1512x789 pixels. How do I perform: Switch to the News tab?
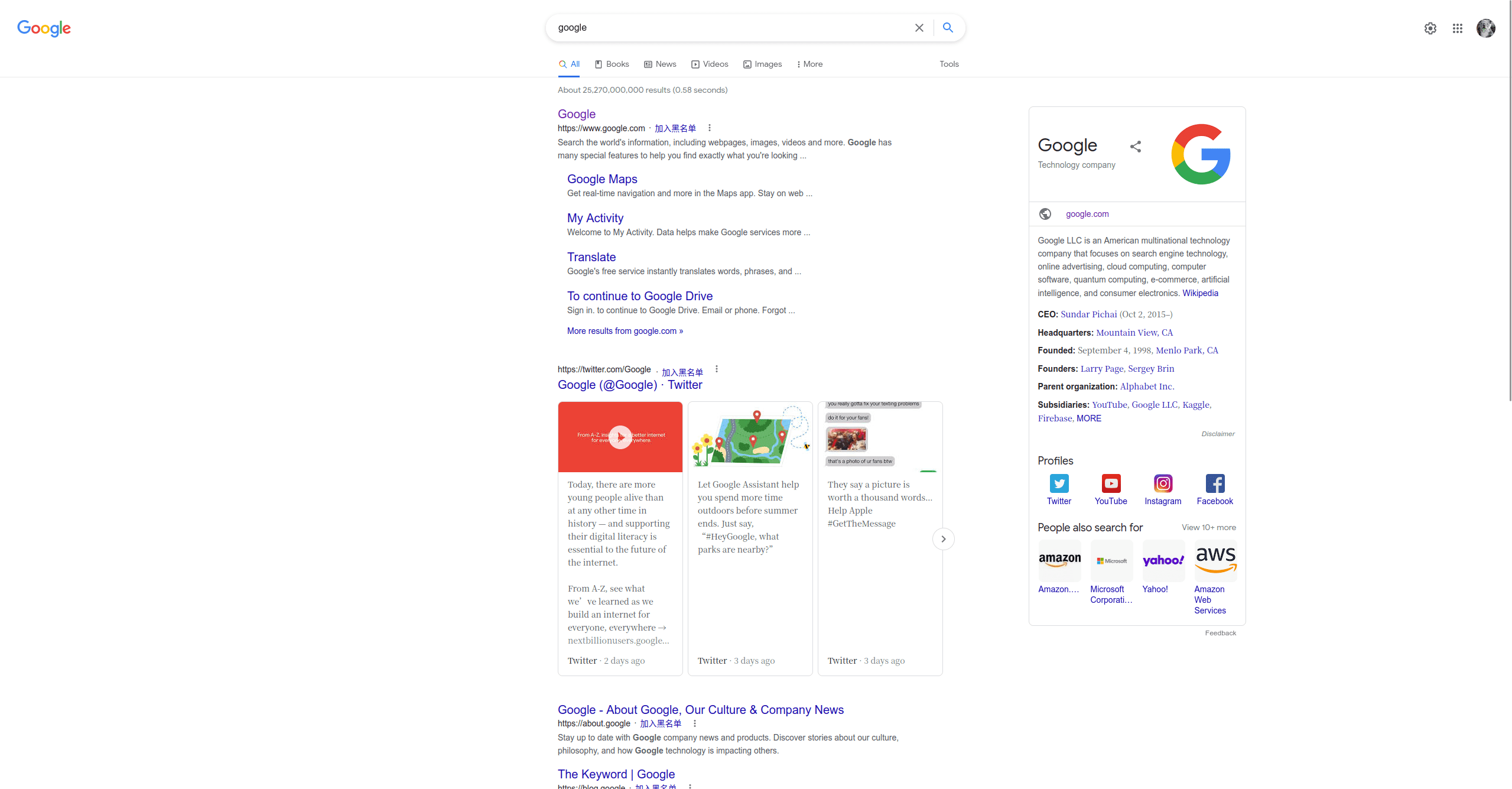coord(660,64)
